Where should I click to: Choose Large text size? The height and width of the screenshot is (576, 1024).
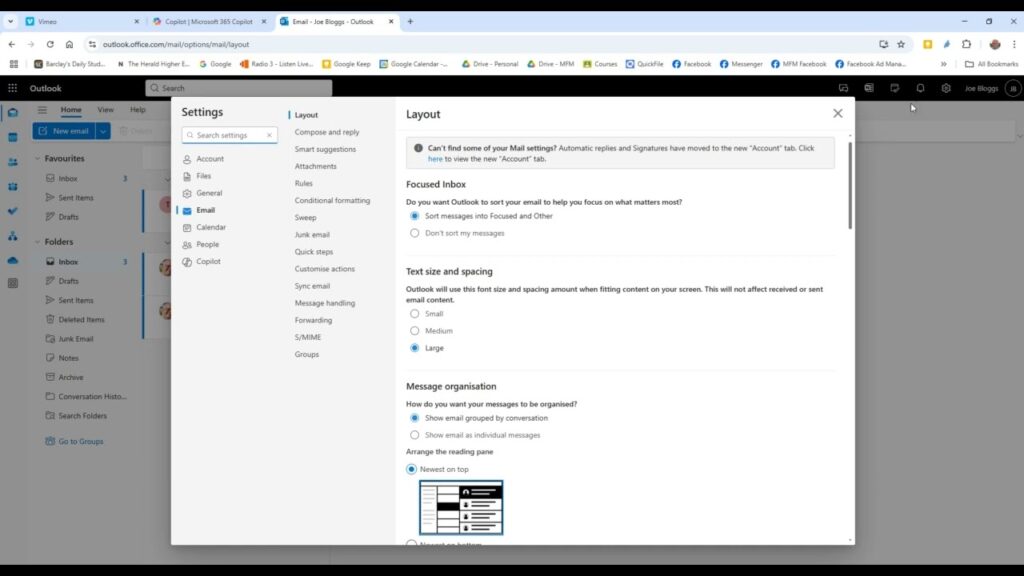point(415,348)
